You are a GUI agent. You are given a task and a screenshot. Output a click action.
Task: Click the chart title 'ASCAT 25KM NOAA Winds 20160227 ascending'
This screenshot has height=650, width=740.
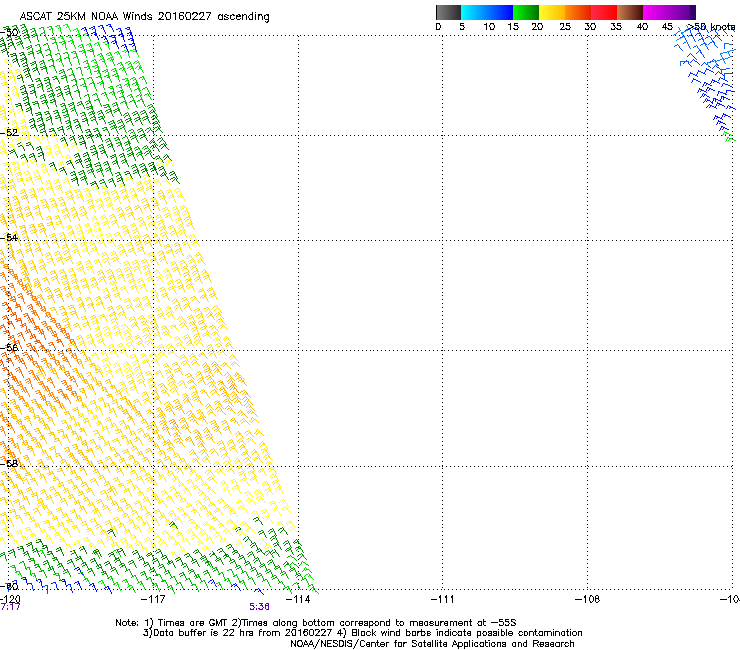[144, 17]
